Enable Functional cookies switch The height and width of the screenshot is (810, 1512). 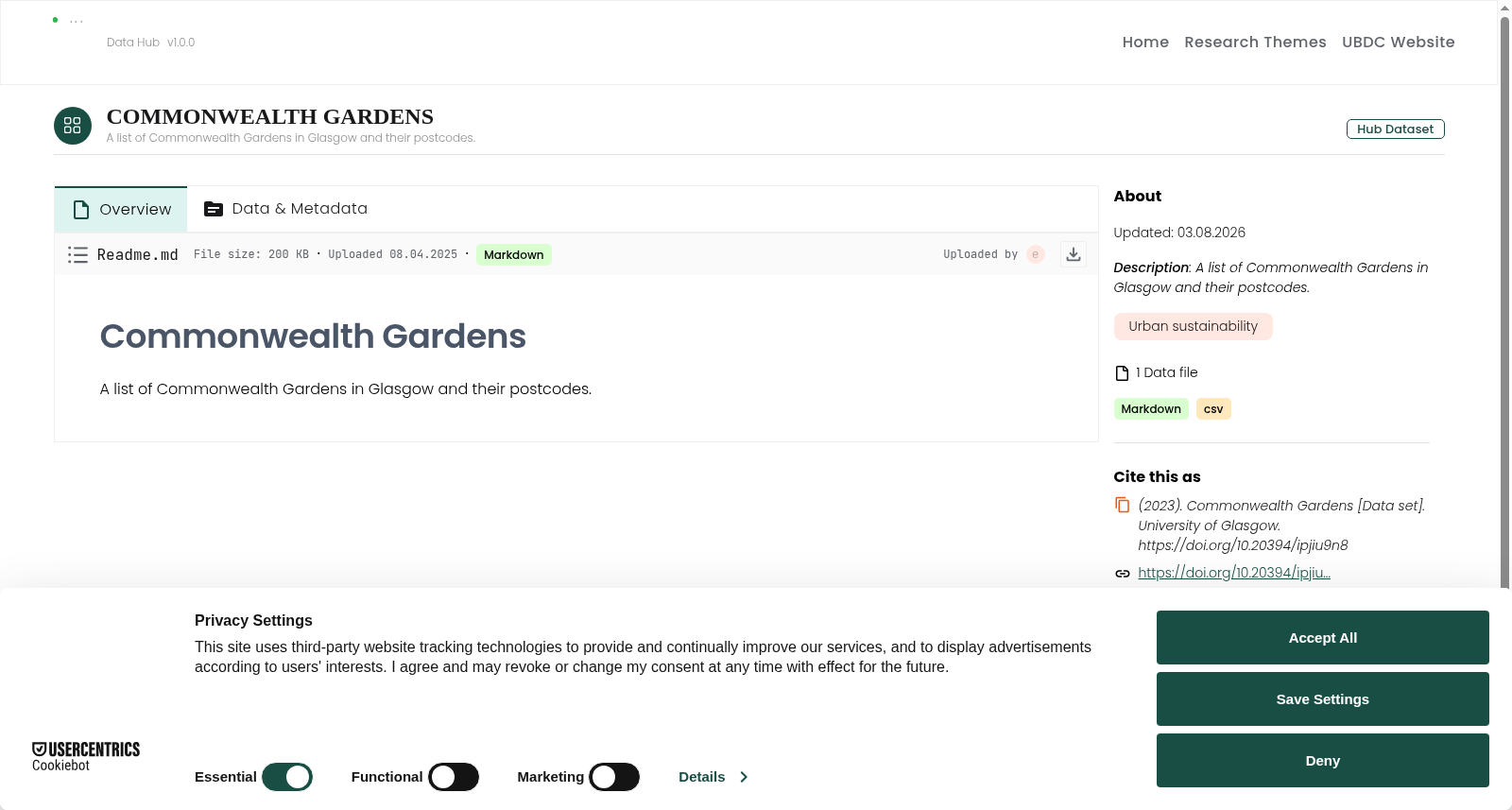click(454, 777)
